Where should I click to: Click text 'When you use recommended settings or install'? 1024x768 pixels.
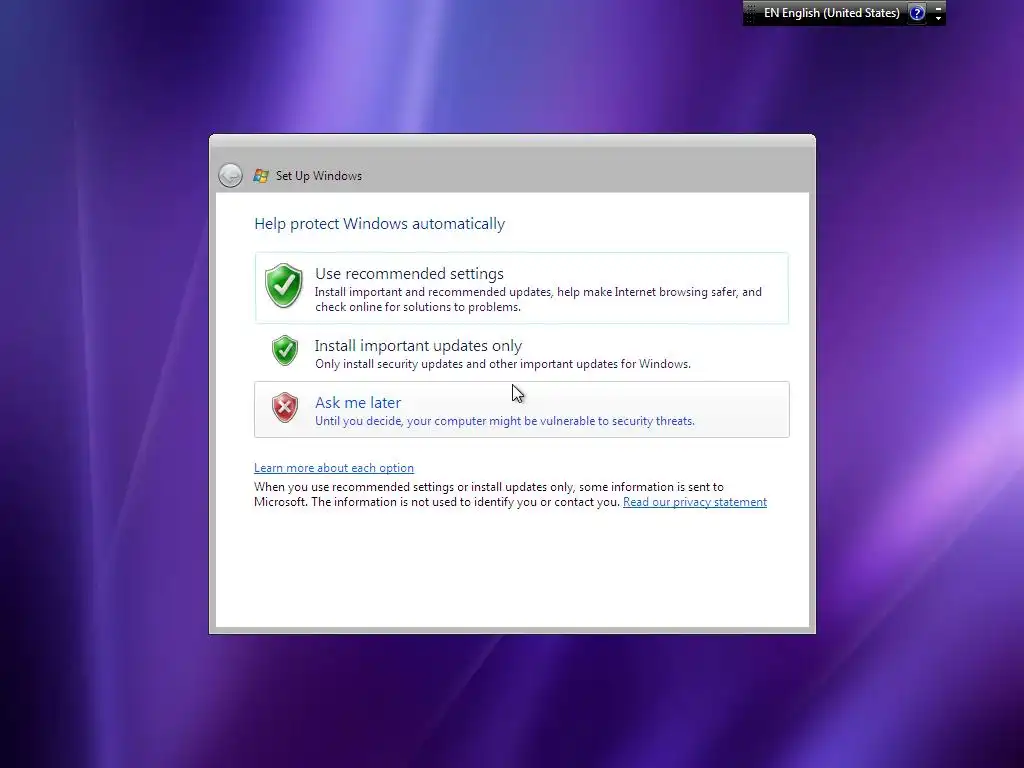379,487
